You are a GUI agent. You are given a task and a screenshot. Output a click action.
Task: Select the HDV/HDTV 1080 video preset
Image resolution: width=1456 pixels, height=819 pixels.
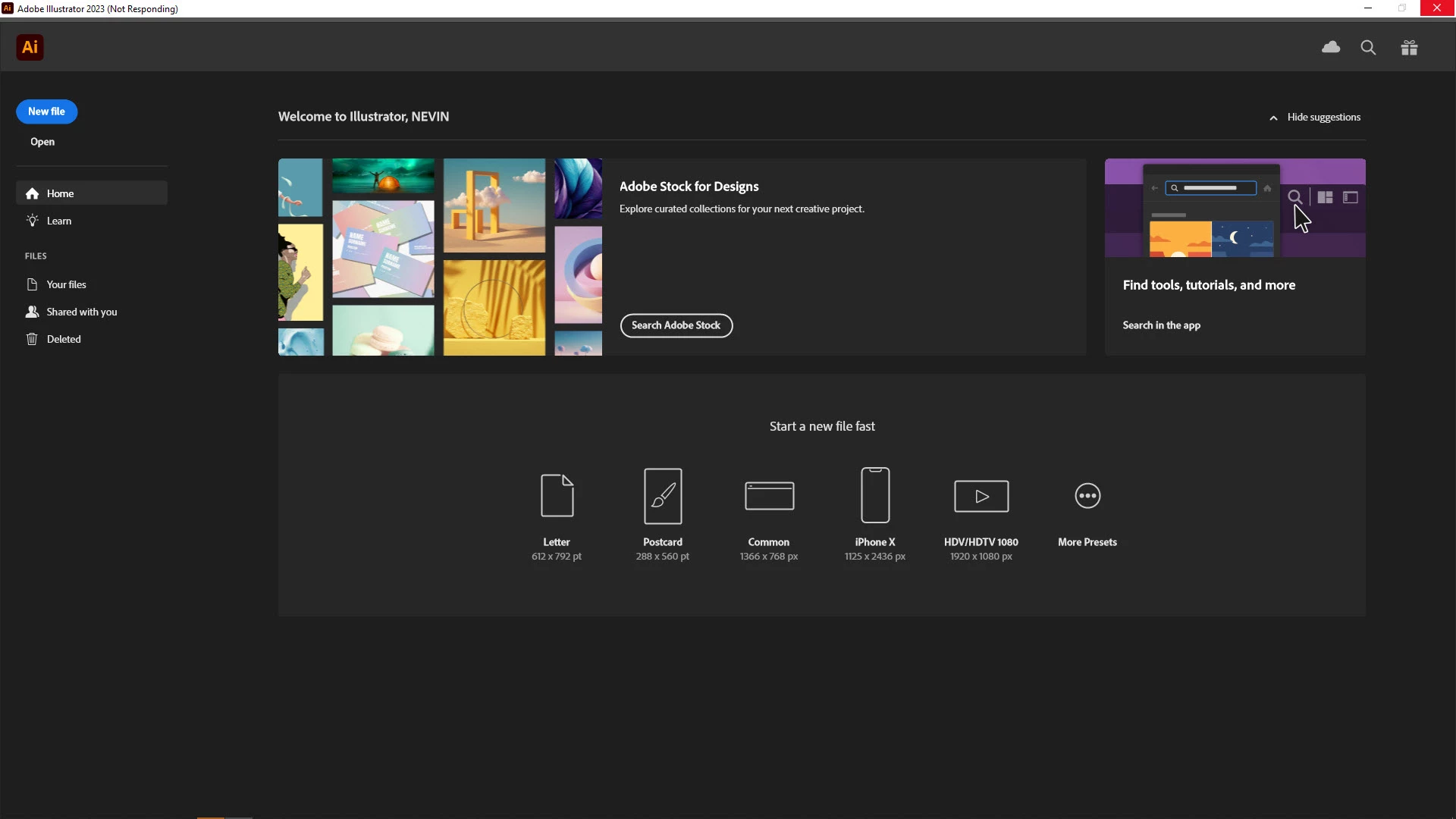981,496
